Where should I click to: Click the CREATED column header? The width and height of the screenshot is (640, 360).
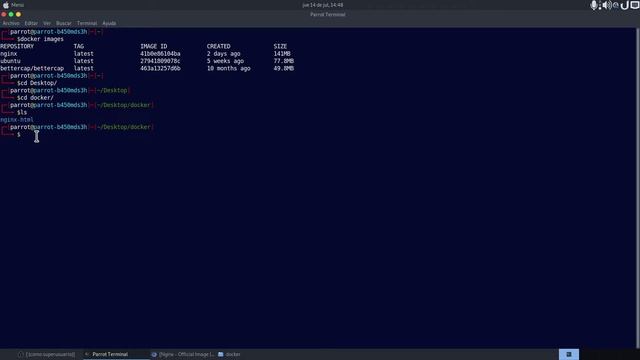click(218, 46)
